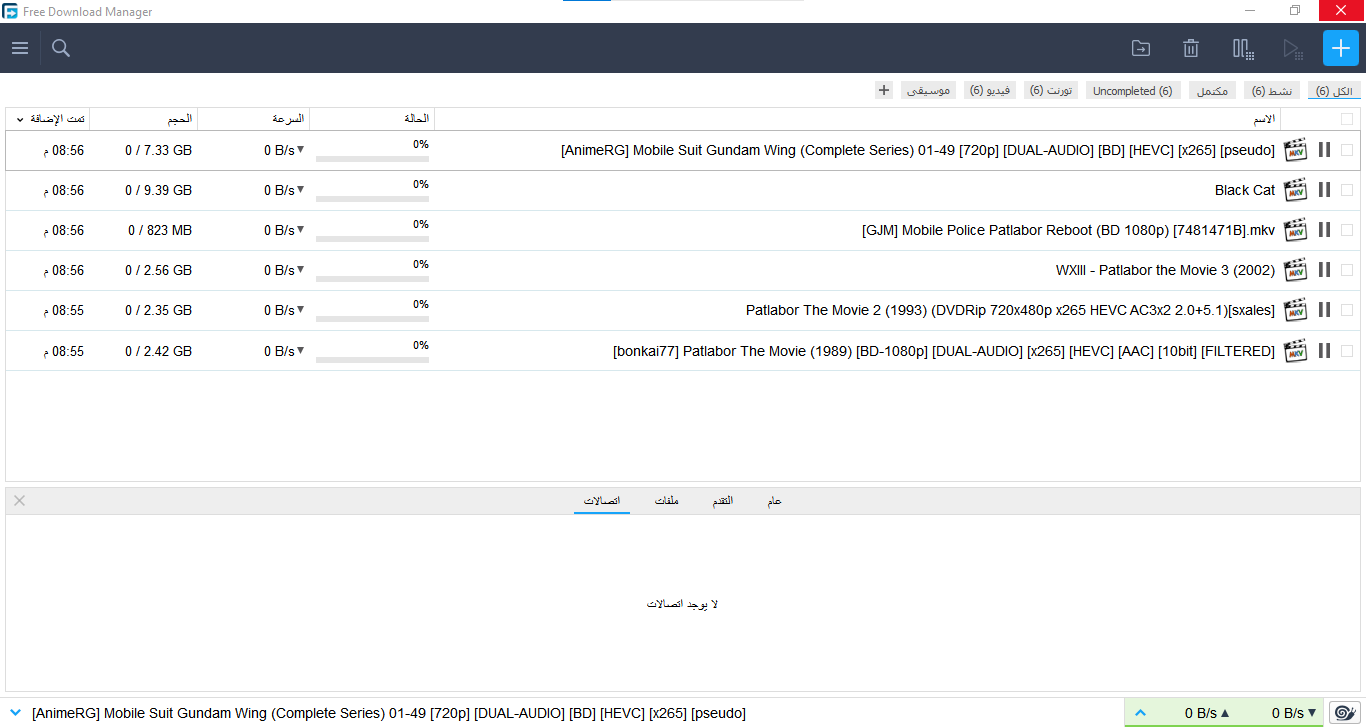Screen dimensions: 1366x727
Task: Click the الحجم column header
Action: click(x=144, y=119)
